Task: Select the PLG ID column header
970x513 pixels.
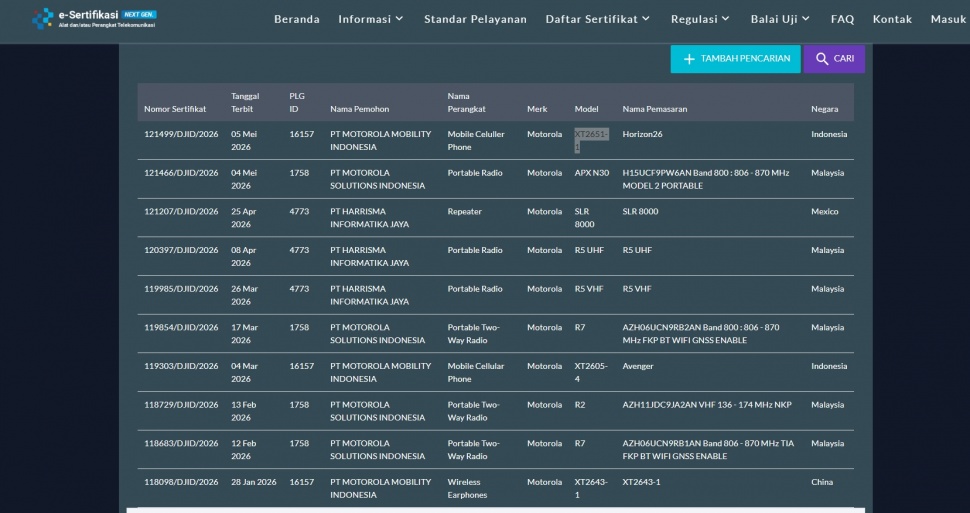Action: 297,103
